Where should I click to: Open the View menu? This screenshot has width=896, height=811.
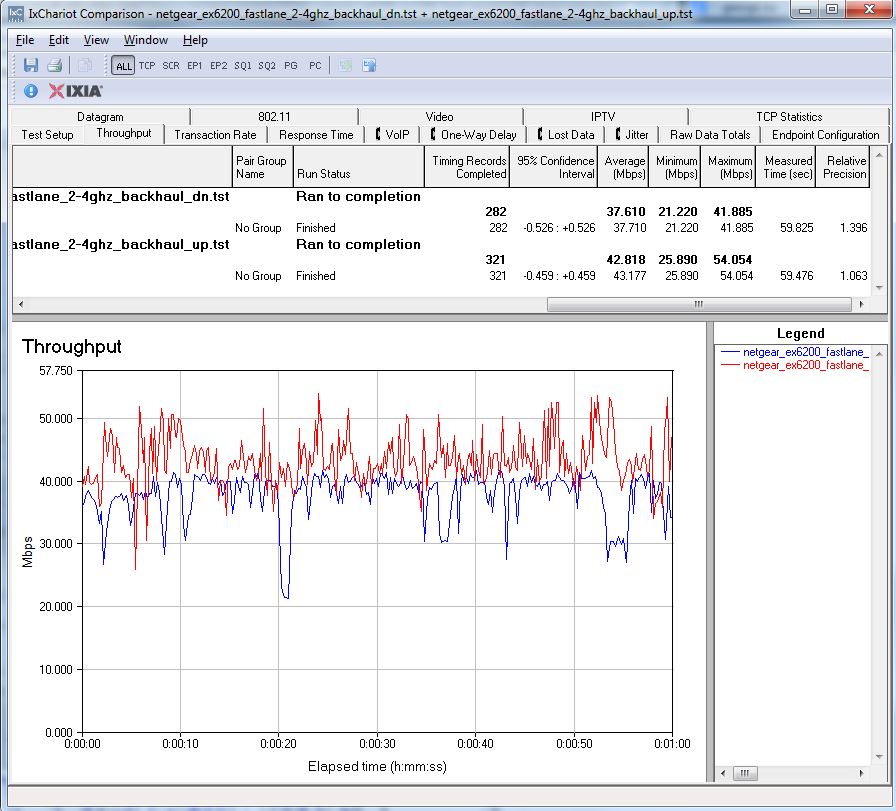[96, 40]
